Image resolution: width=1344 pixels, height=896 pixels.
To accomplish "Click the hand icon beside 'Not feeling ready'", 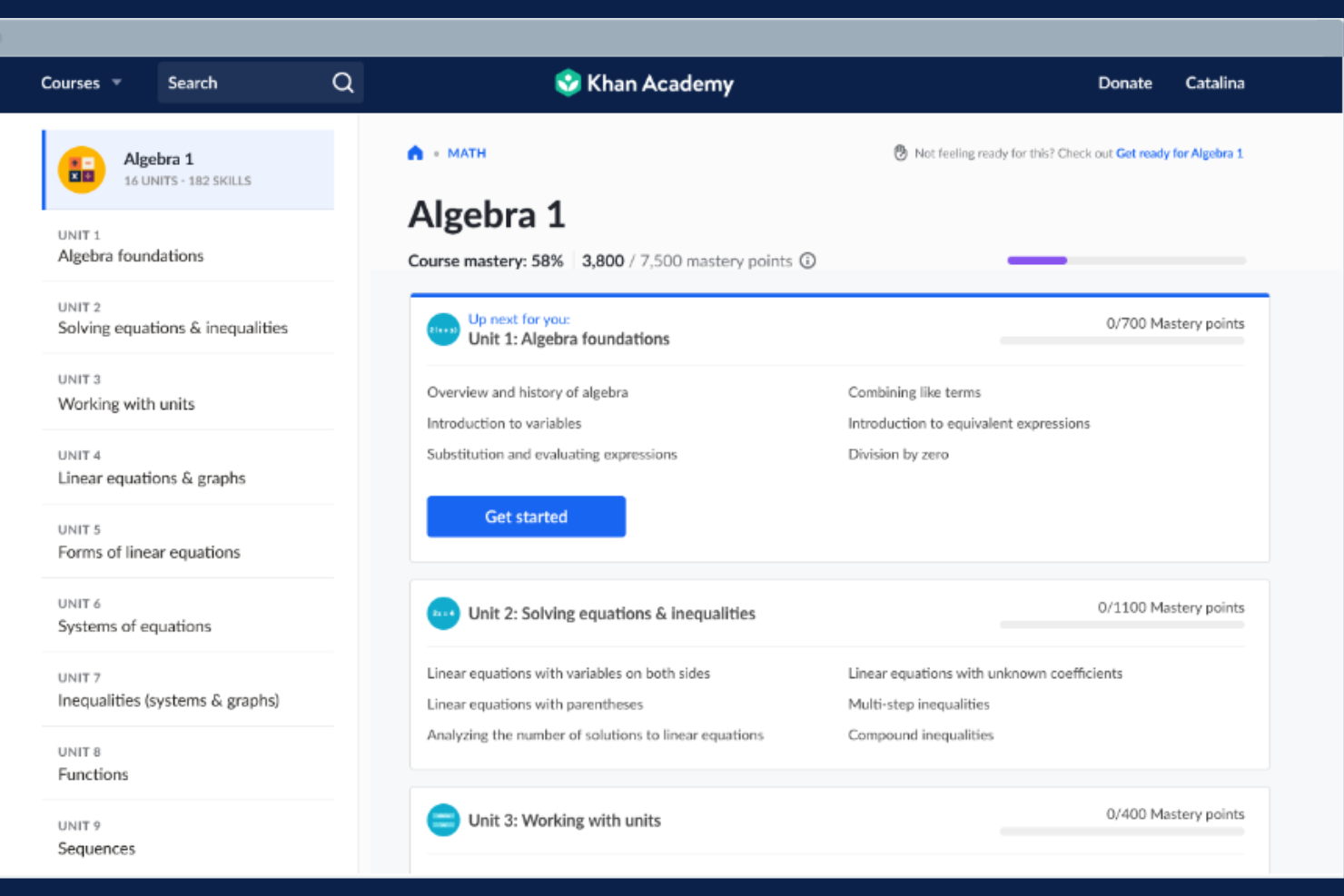I will [x=900, y=153].
